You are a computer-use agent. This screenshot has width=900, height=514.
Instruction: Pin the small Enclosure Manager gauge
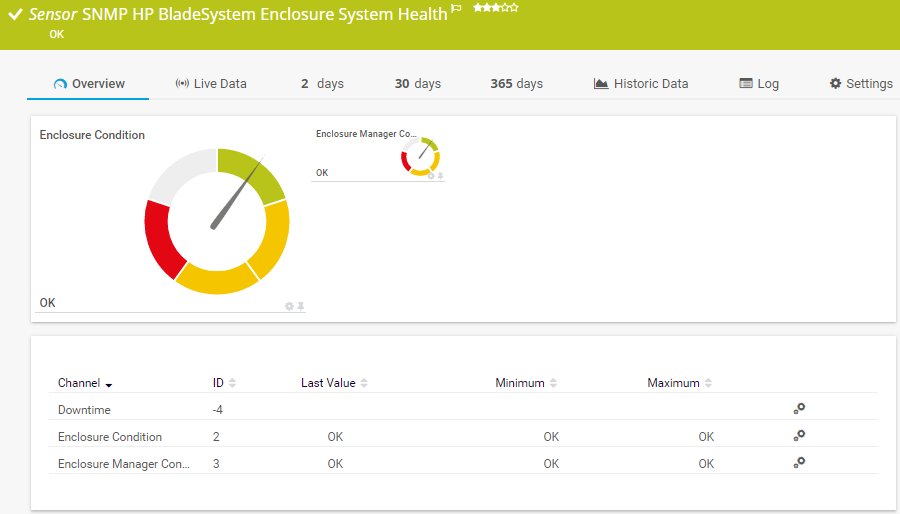coord(440,176)
